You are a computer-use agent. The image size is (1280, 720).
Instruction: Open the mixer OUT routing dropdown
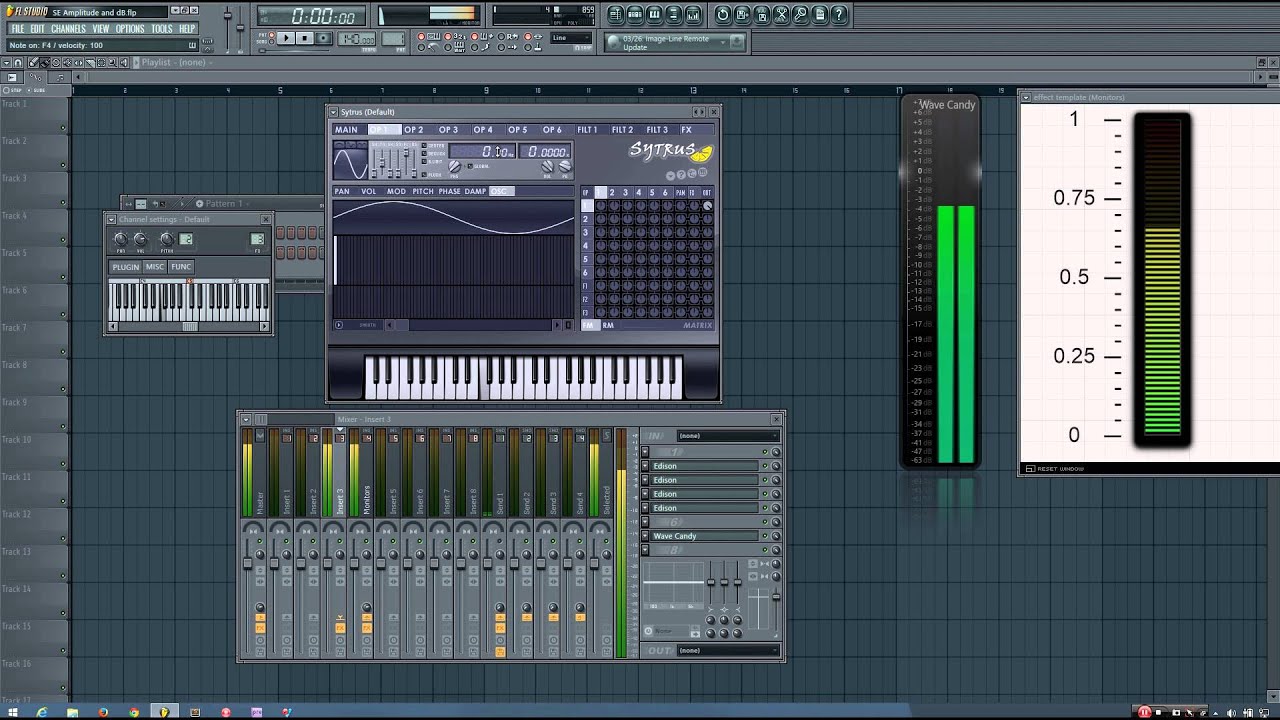(728, 650)
